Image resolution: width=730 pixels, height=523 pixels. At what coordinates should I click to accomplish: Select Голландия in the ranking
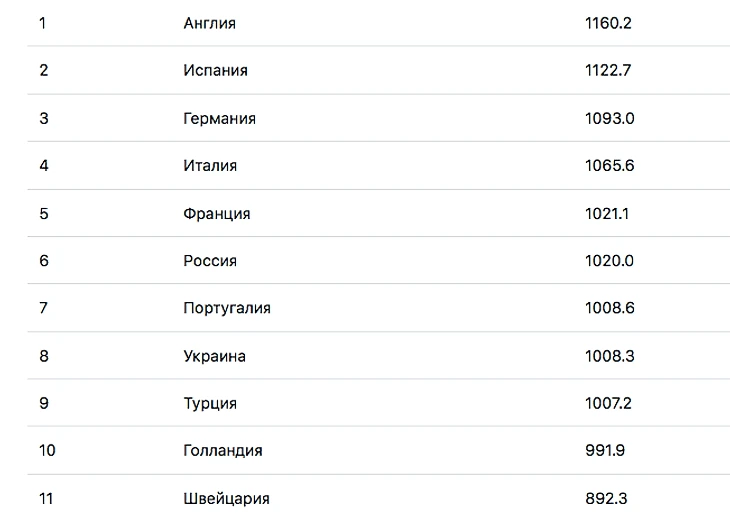(223, 451)
